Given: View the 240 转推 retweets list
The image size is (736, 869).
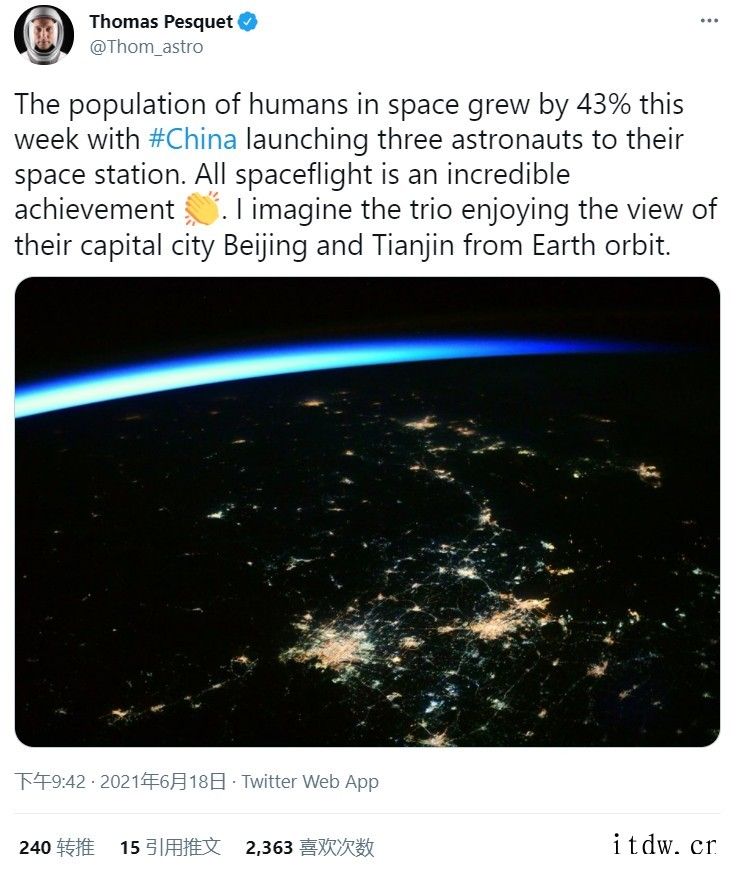Looking at the screenshot, I should (57, 847).
